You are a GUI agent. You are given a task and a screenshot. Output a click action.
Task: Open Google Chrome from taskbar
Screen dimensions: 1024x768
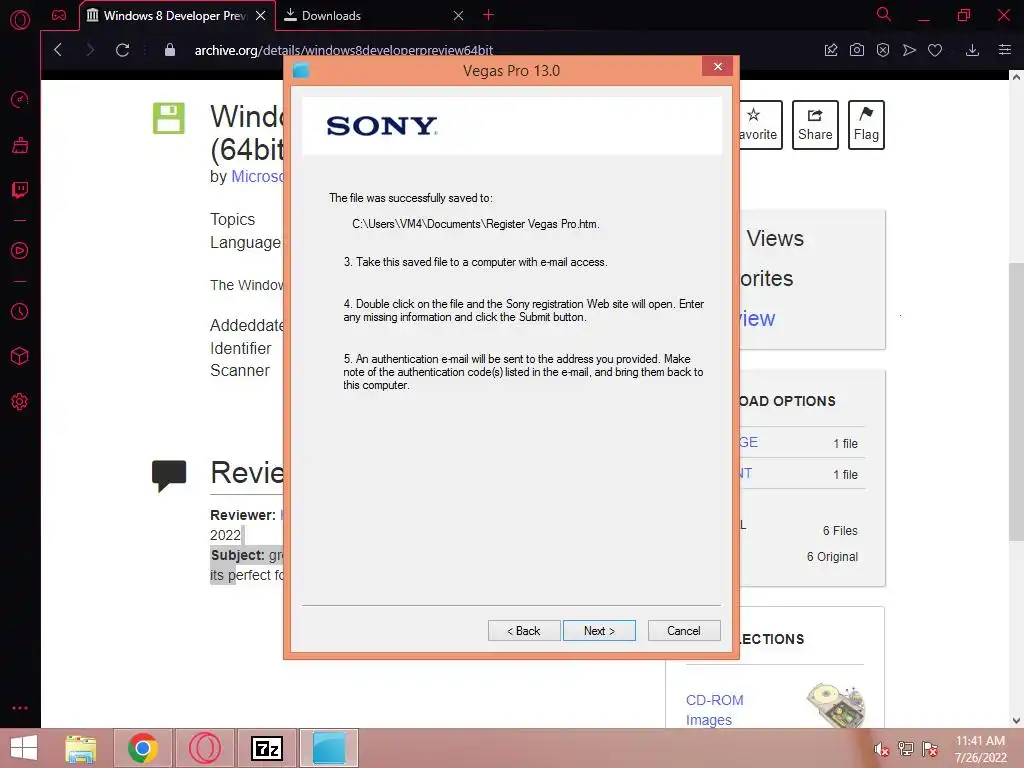click(143, 748)
